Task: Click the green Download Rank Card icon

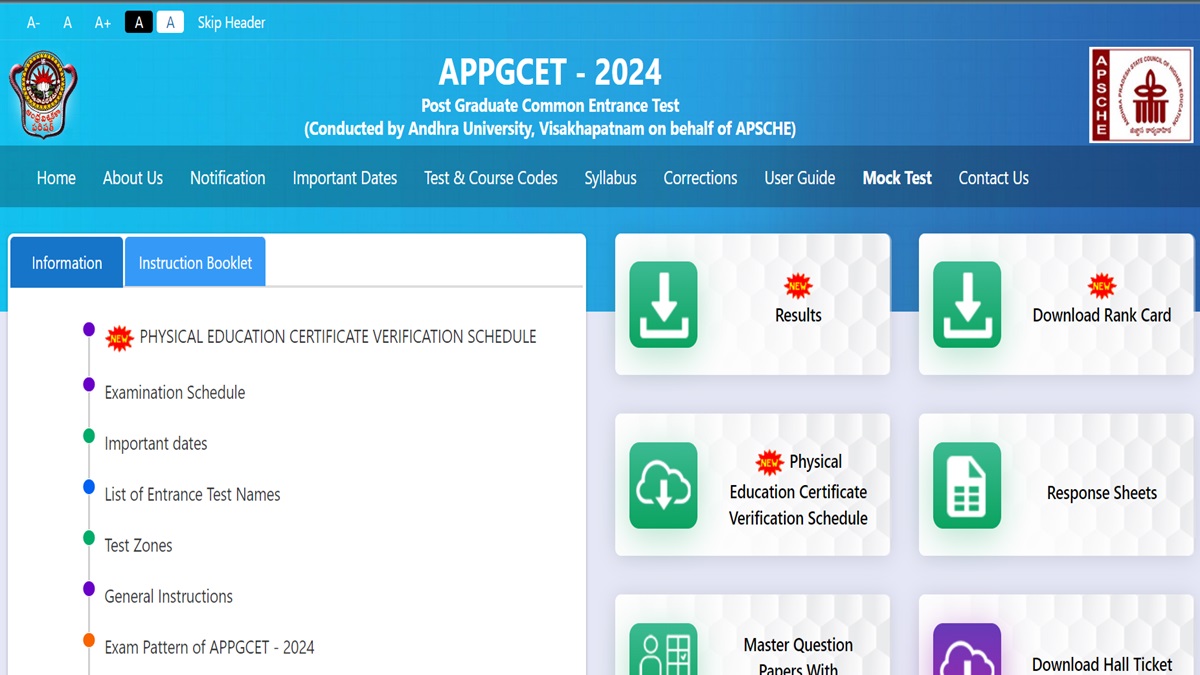Action: pos(967,305)
